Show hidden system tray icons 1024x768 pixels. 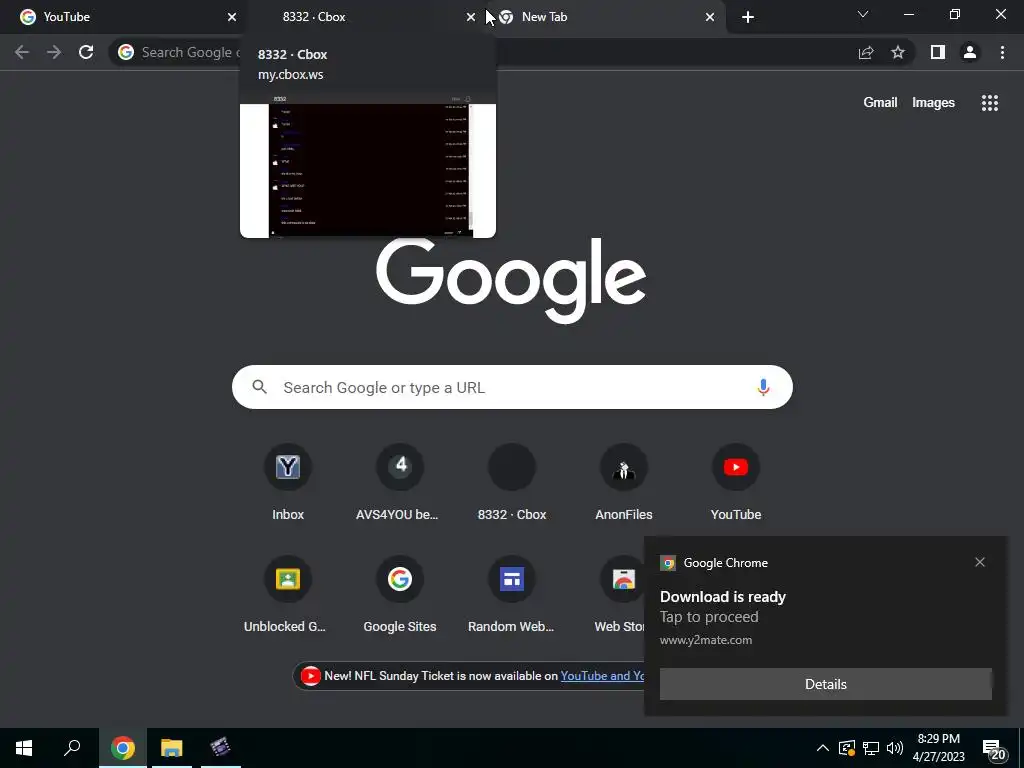823,748
